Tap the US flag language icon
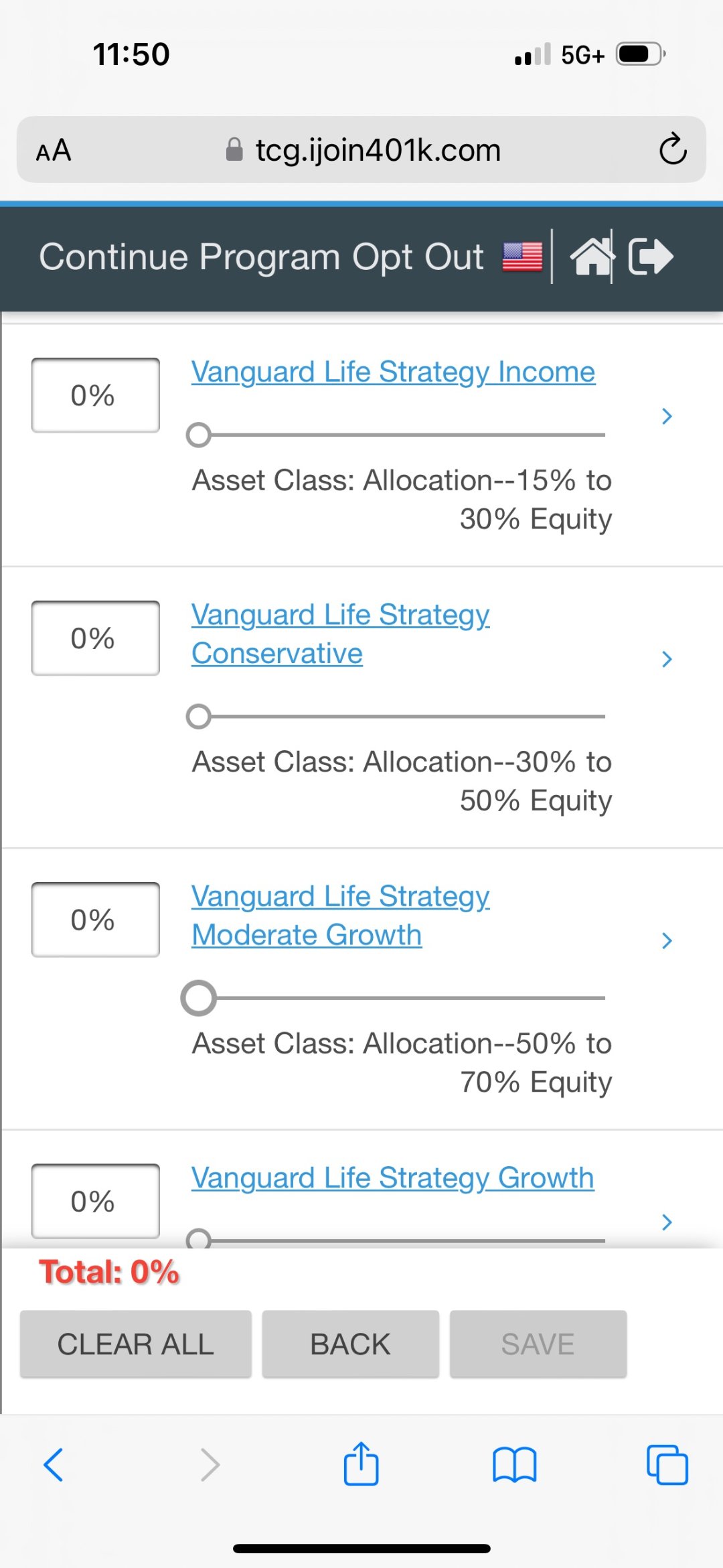This screenshot has height=1568, width=723. [x=523, y=257]
